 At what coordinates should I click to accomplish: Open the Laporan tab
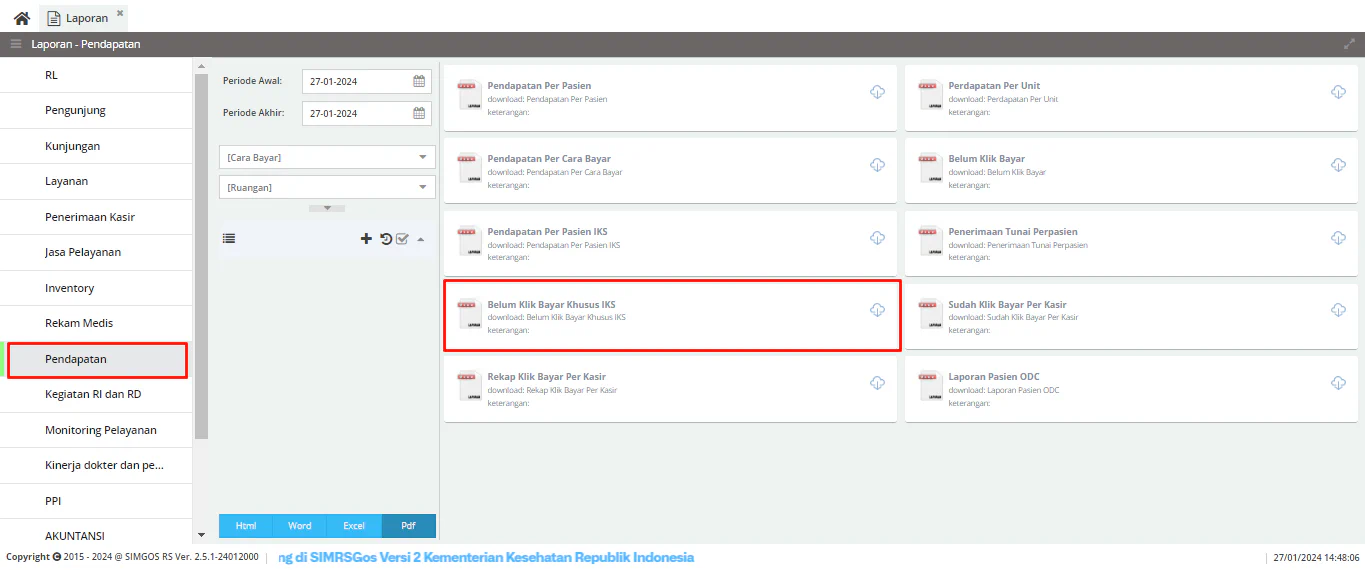click(x=86, y=18)
